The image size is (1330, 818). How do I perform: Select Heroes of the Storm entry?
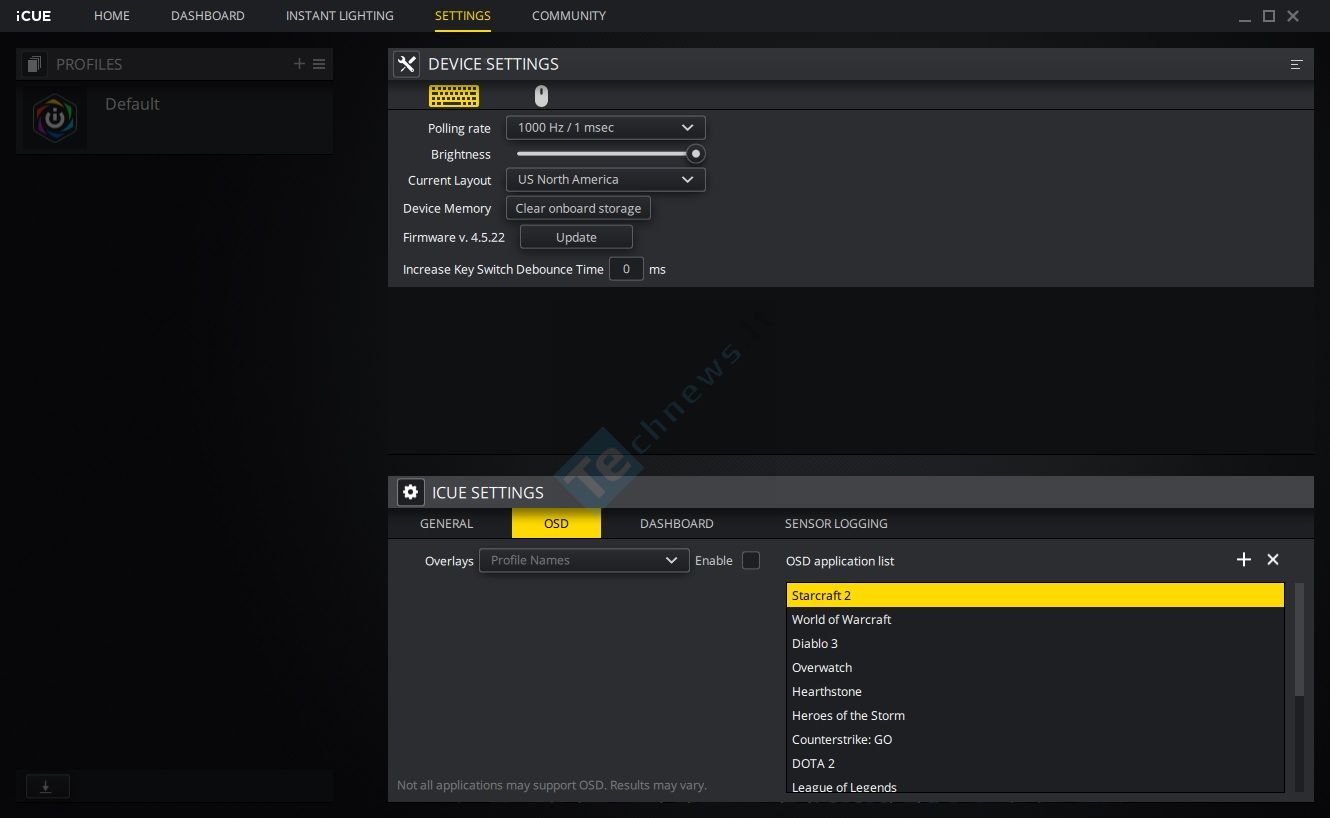(x=1035, y=715)
